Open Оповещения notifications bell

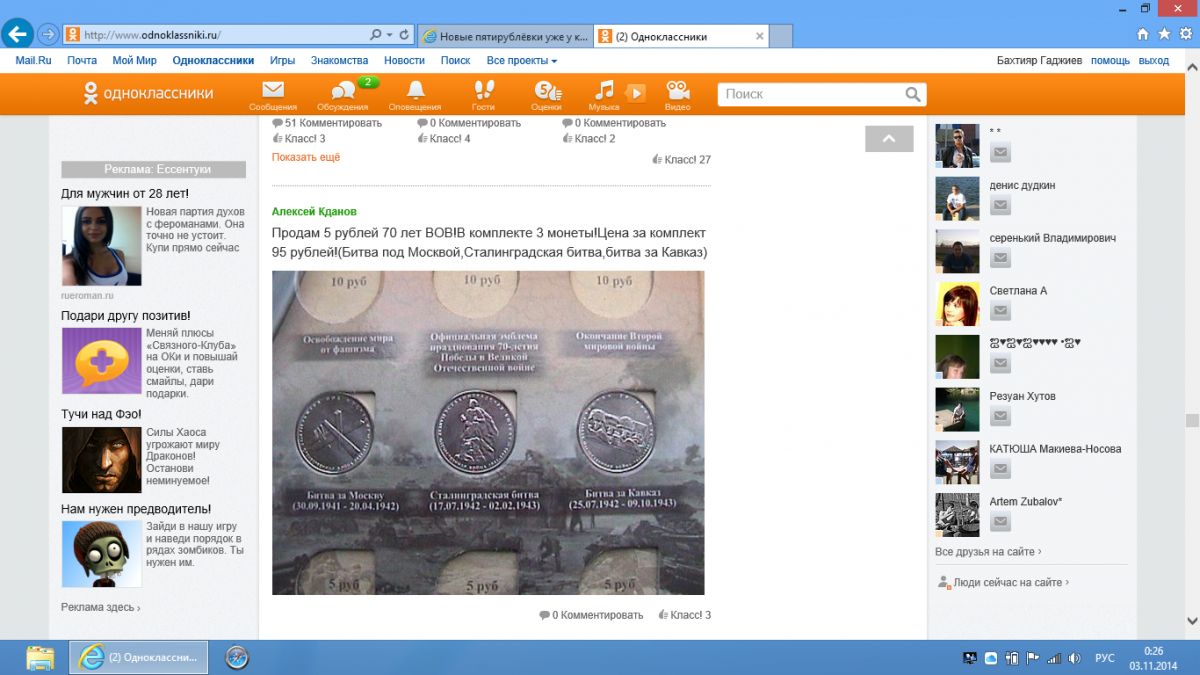pos(415,93)
